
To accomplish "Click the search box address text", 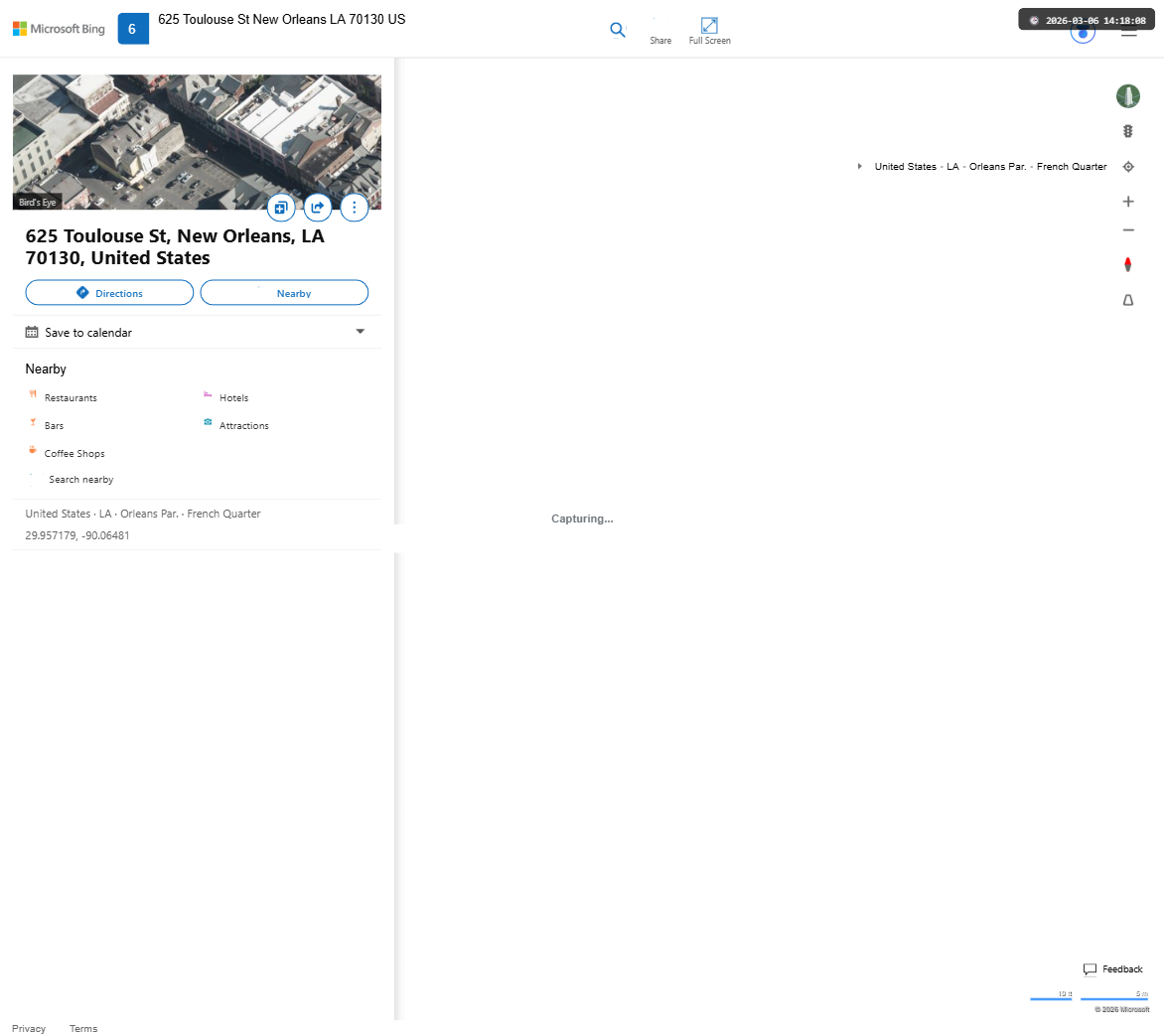I will click(281, 19).
